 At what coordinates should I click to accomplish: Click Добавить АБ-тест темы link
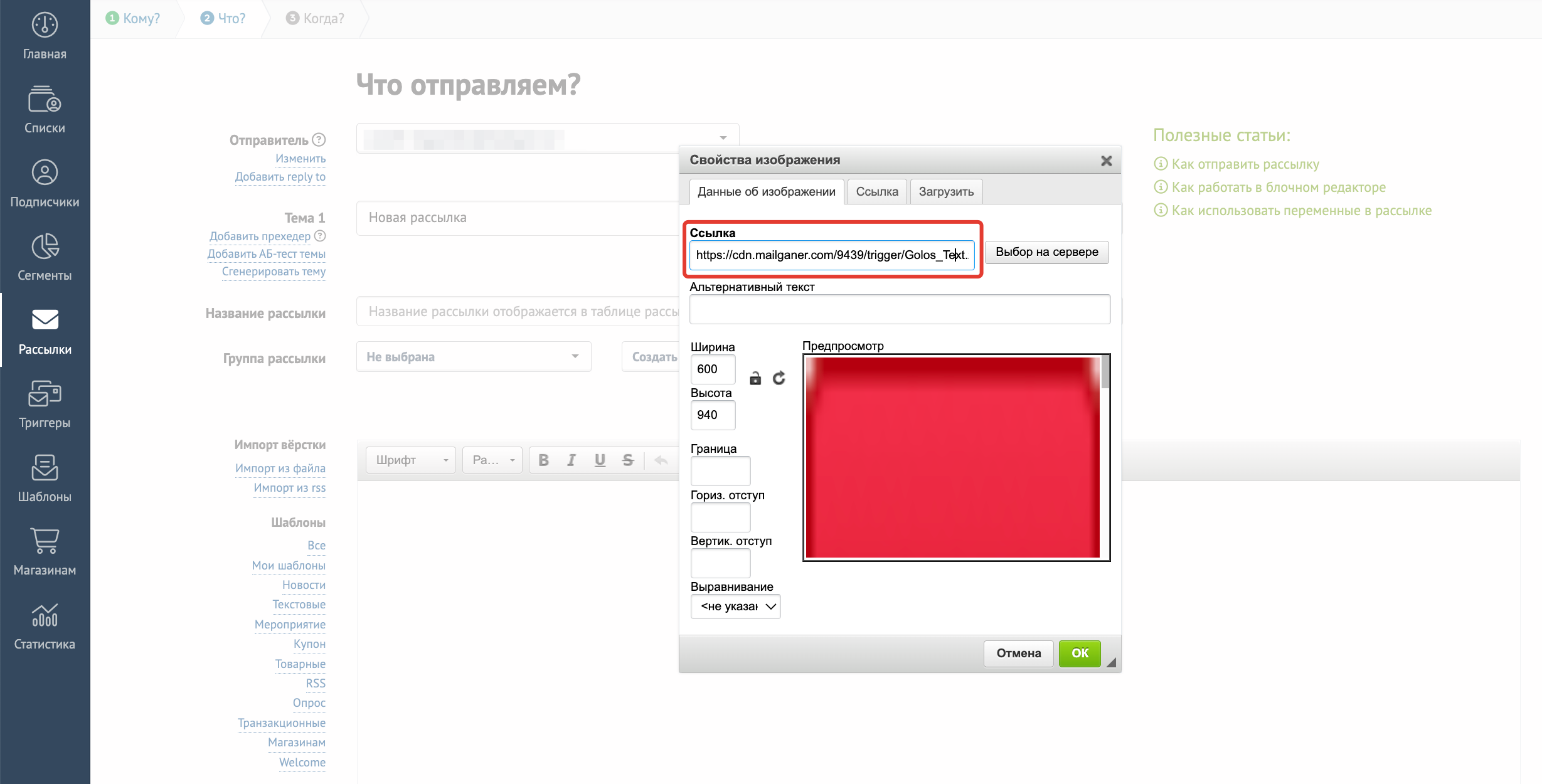pos(267,254)
